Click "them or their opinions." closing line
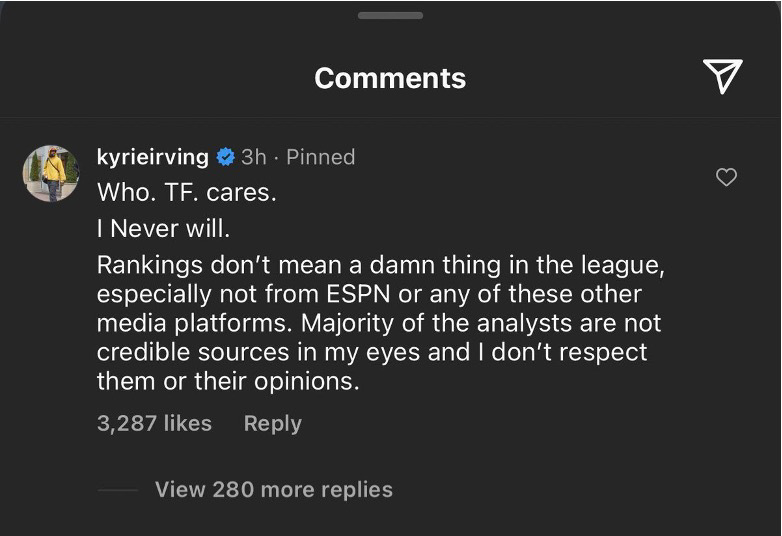782x536 pixels. point(227,381)
